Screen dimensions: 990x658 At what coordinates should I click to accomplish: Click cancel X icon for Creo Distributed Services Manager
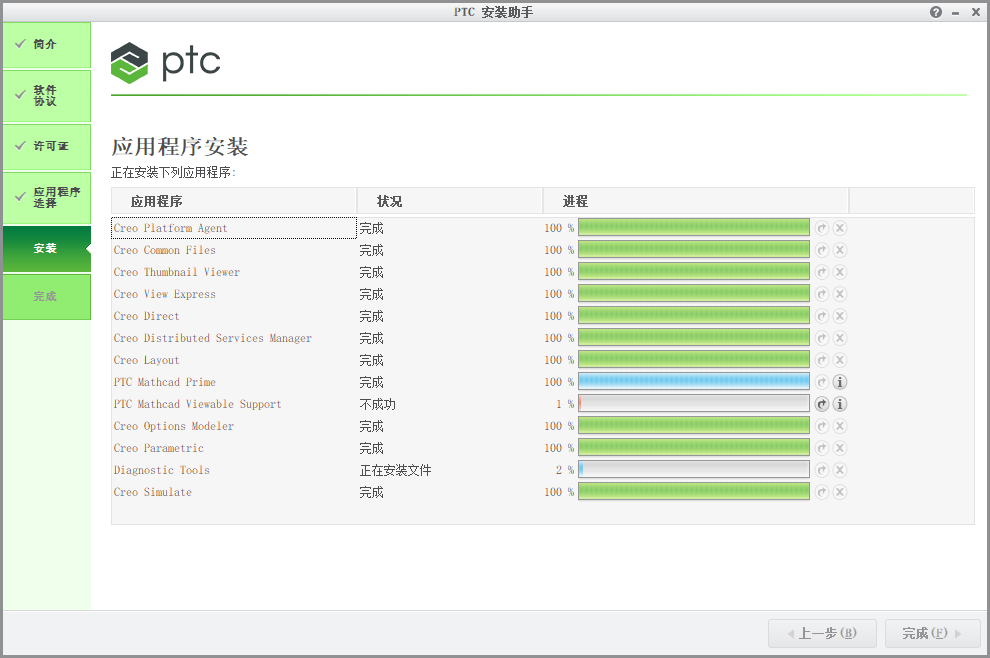click(840, 338)
